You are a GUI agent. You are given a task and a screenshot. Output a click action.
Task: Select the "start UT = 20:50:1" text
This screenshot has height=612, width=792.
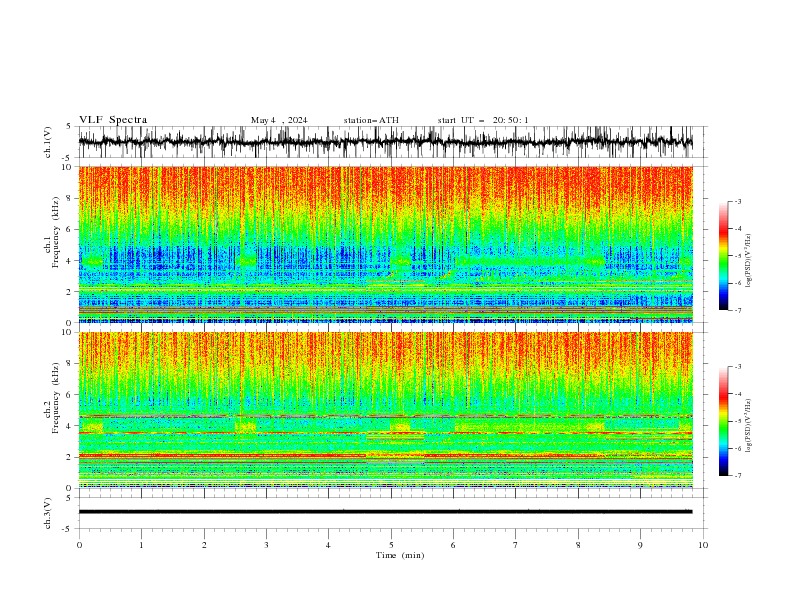(483, 120)
